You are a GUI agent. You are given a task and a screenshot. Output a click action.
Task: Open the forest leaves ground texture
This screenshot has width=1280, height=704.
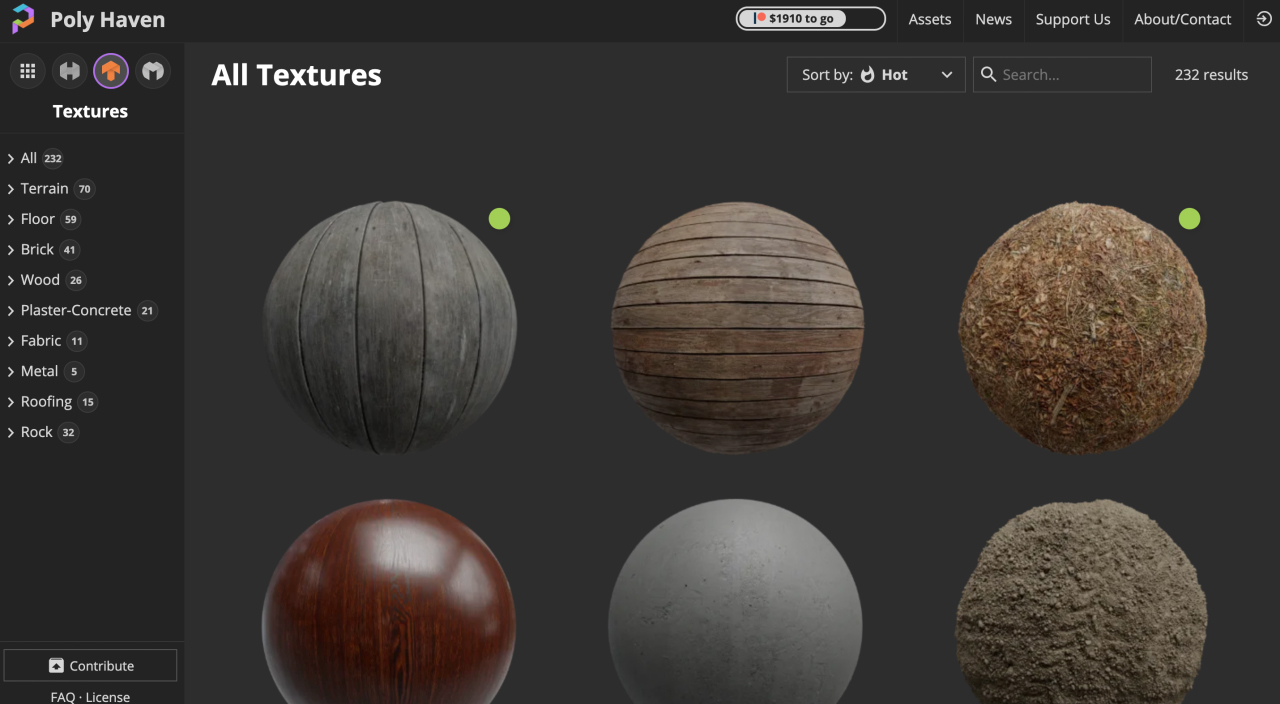pos(1083,327)
